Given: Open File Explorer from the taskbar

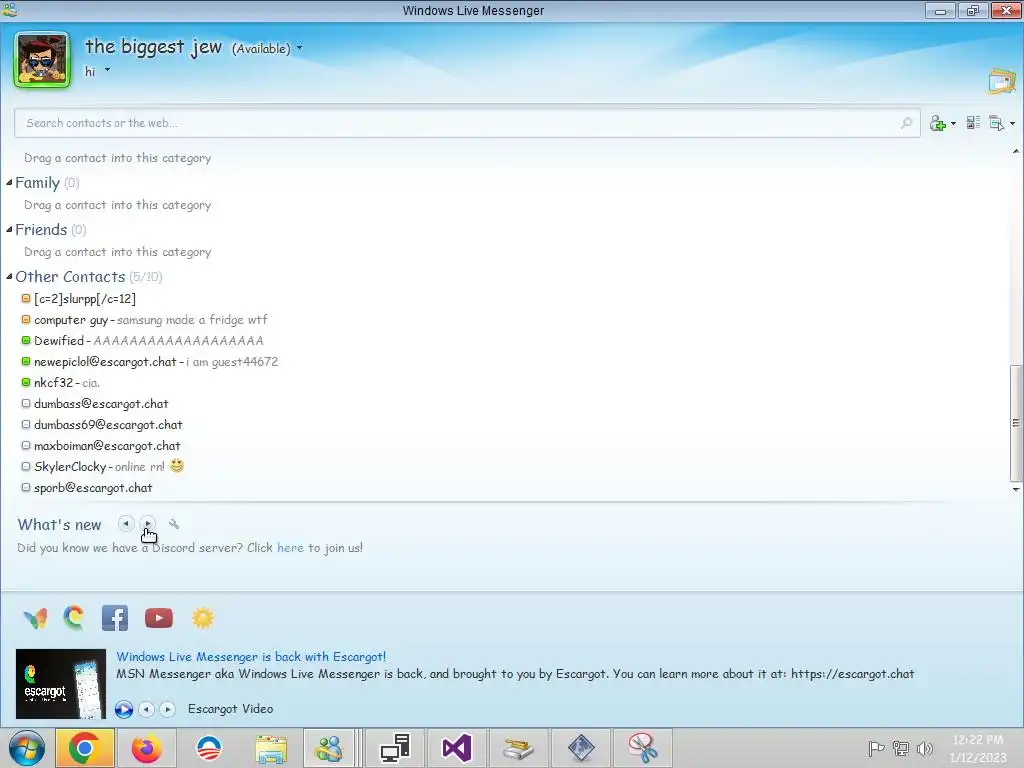Looking at the screenshot, I should (271, 748).
